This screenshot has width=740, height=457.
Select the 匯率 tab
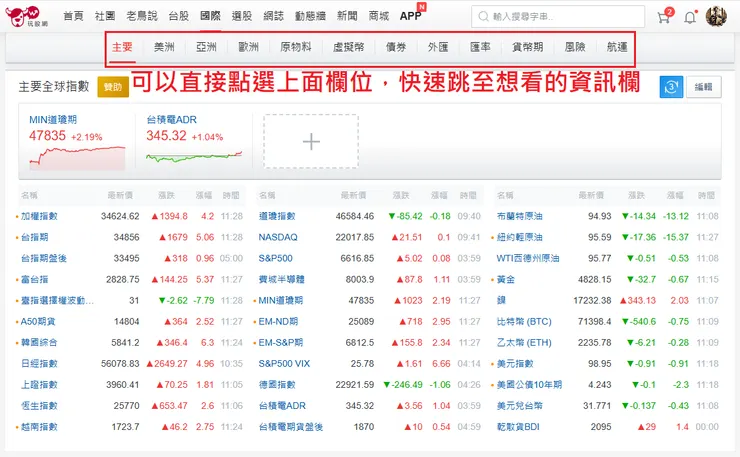tap(480, 47)
